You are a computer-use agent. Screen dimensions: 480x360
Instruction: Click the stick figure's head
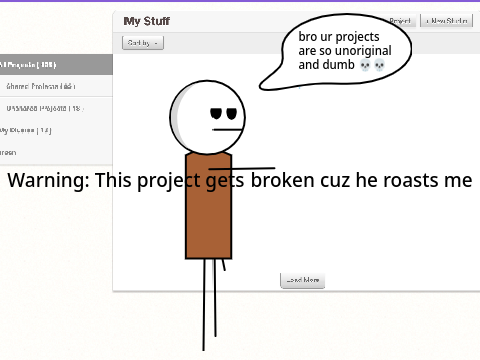(207, 117)
